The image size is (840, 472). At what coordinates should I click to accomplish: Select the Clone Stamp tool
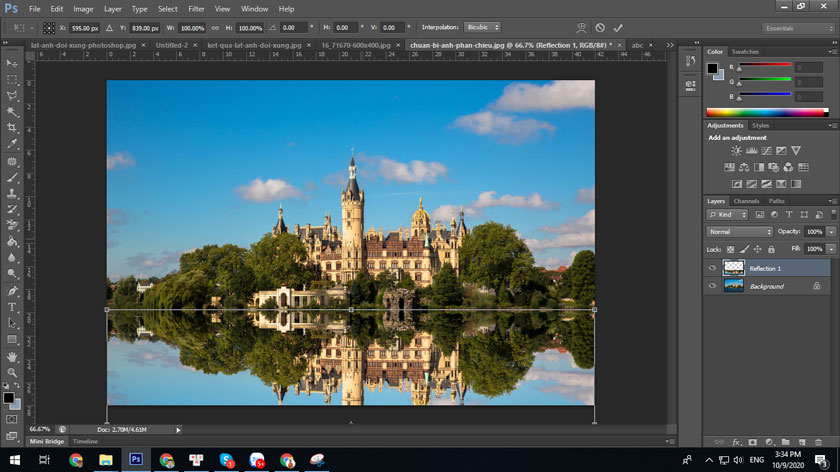(x=12, y=193)
